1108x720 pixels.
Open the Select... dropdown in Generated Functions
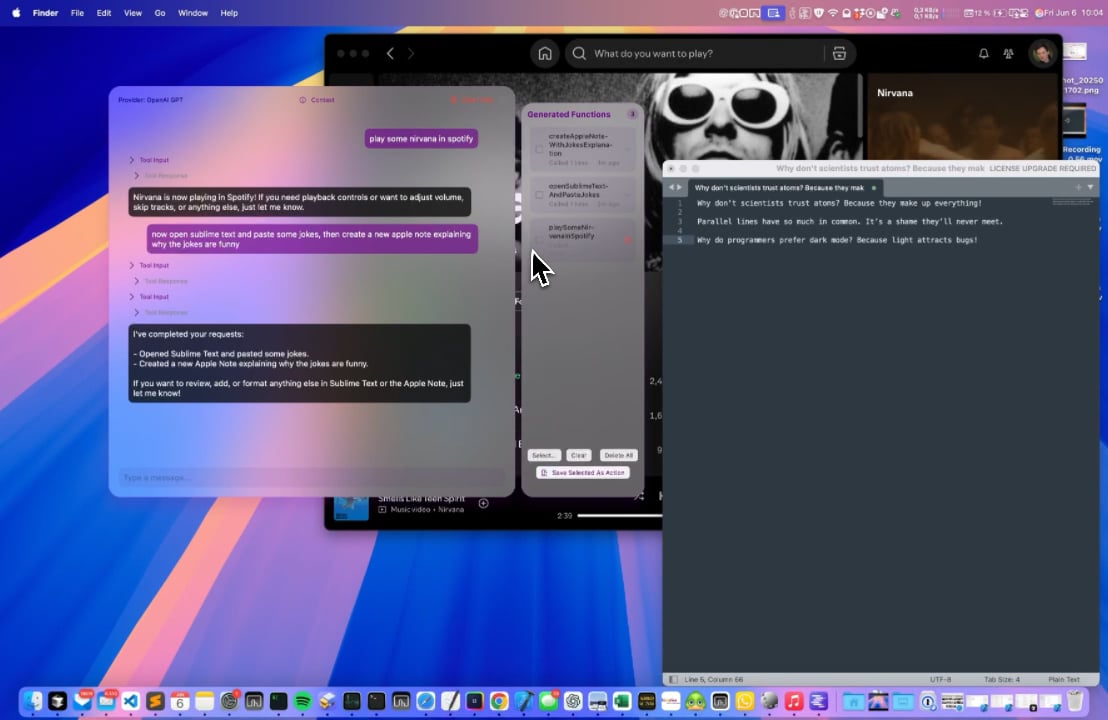pos(543,455)
